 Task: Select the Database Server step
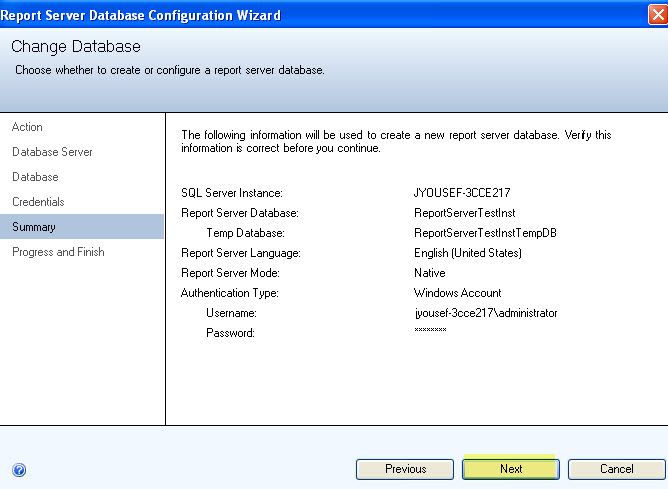coord(52,152)
